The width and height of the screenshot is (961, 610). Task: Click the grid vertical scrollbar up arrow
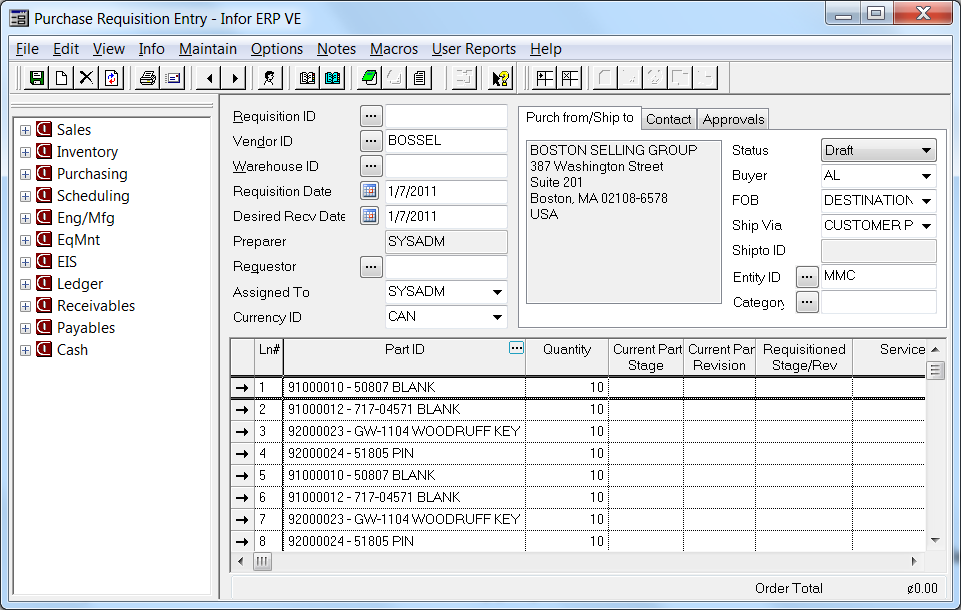pos(935,349)
